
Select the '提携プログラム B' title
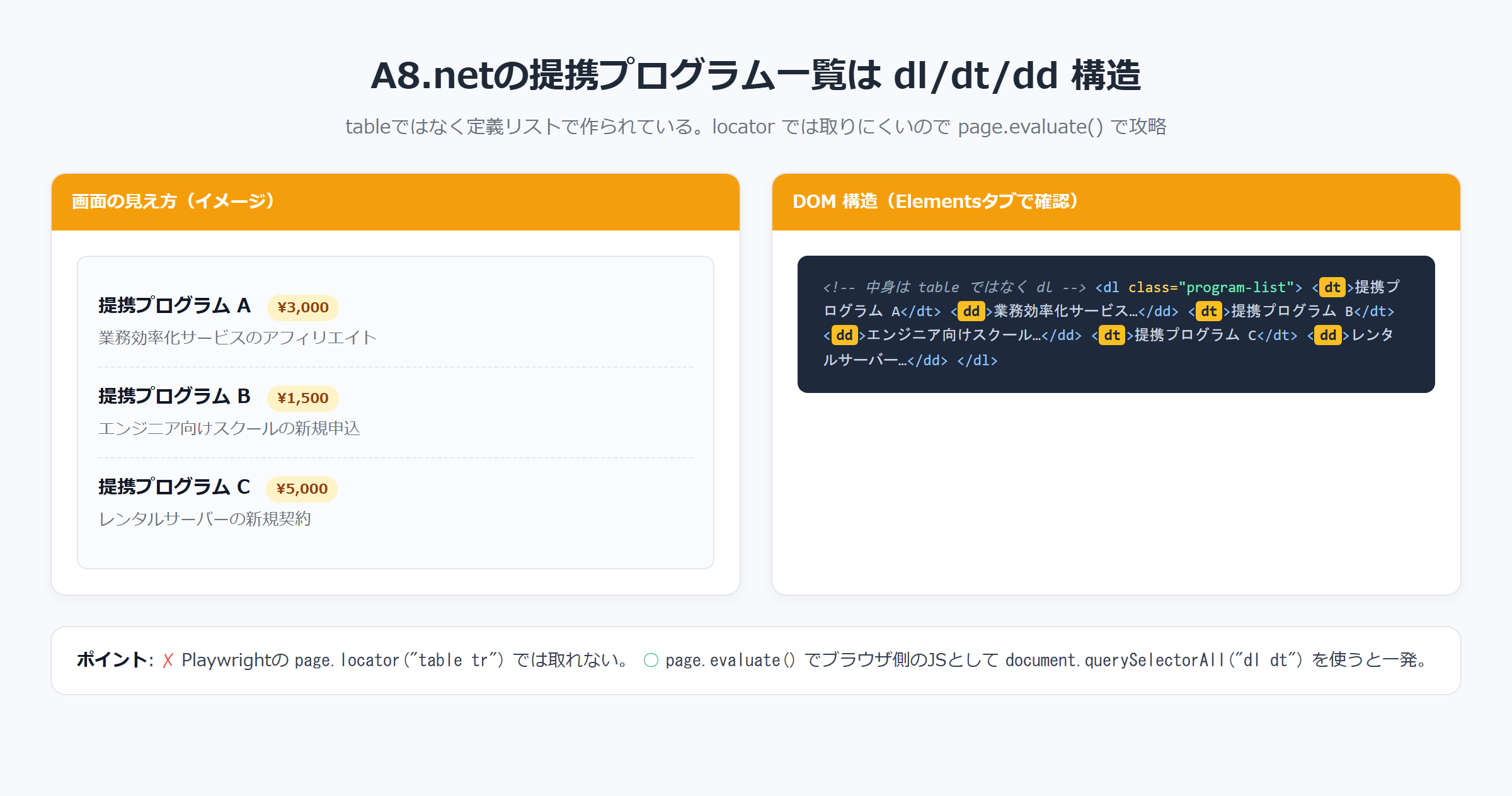[x=175, y=396]
